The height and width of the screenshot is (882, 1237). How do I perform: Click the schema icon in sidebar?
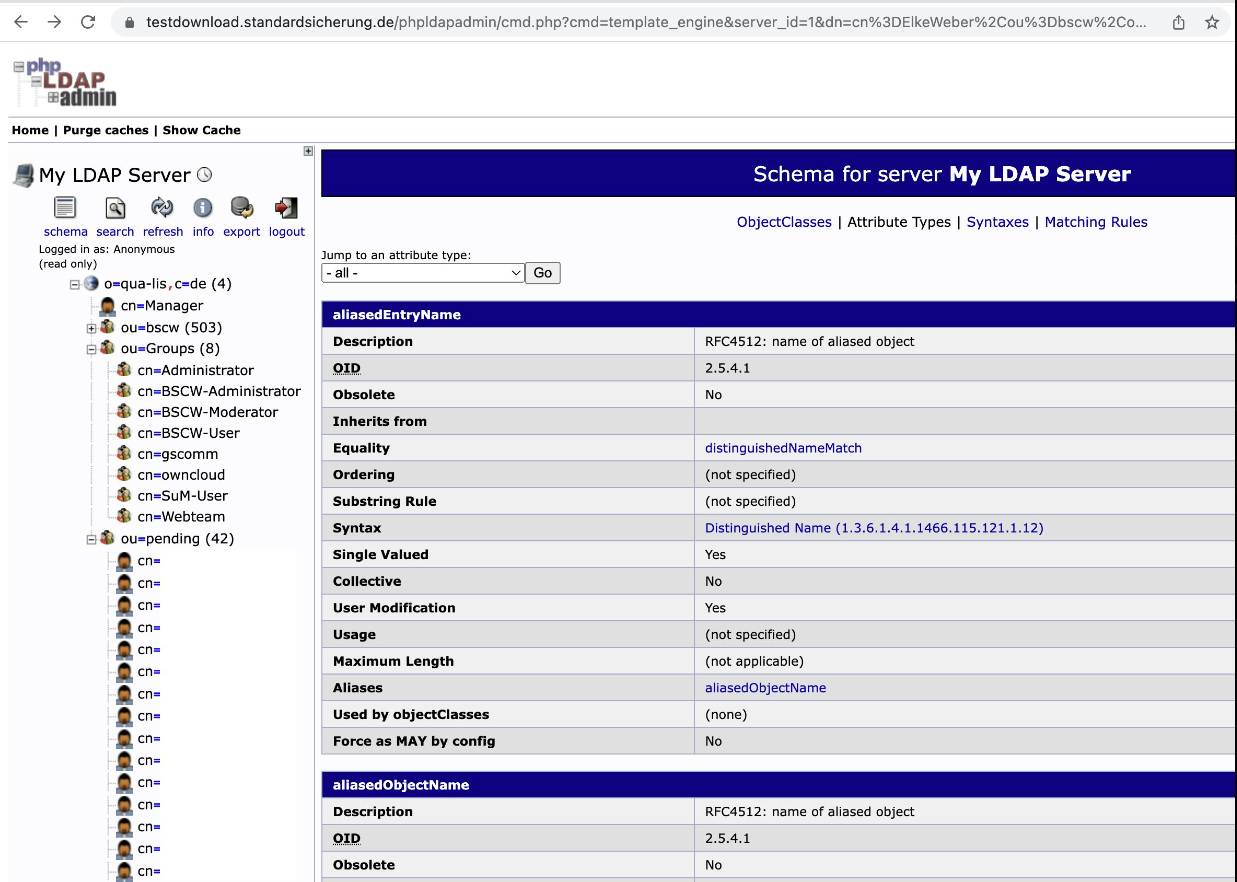65,208
